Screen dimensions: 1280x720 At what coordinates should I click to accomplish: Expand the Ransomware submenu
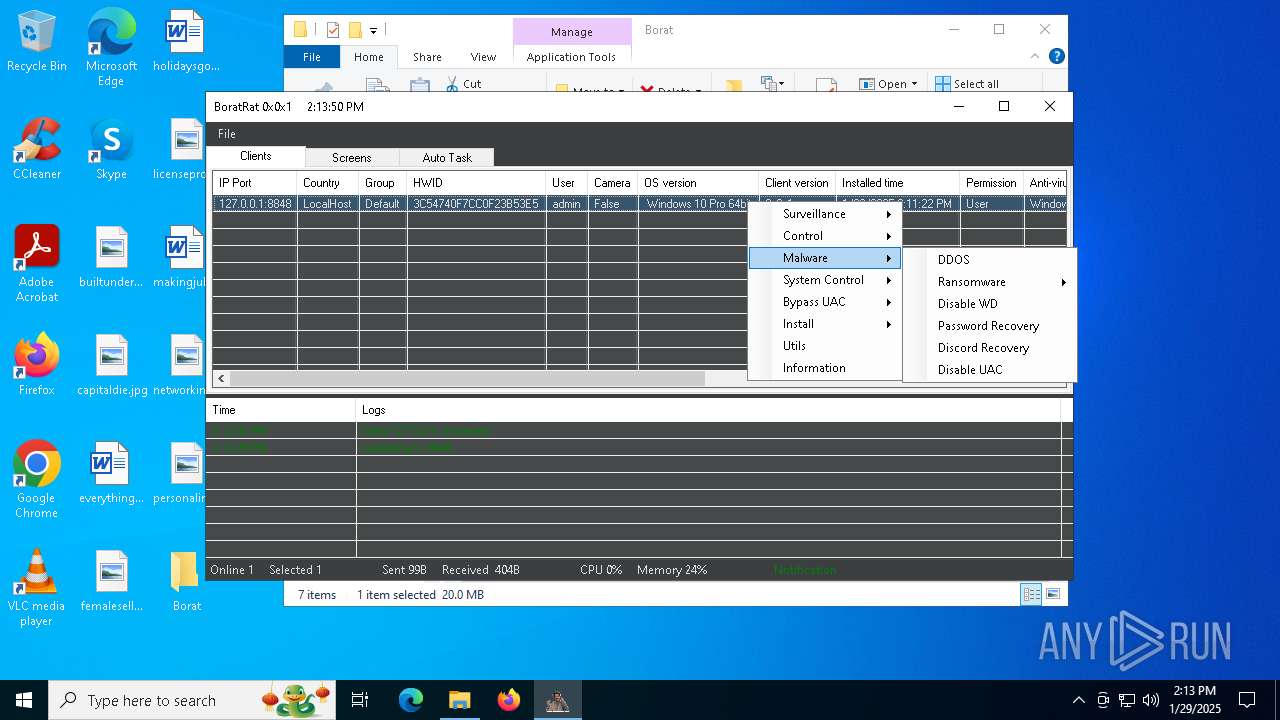990,282
